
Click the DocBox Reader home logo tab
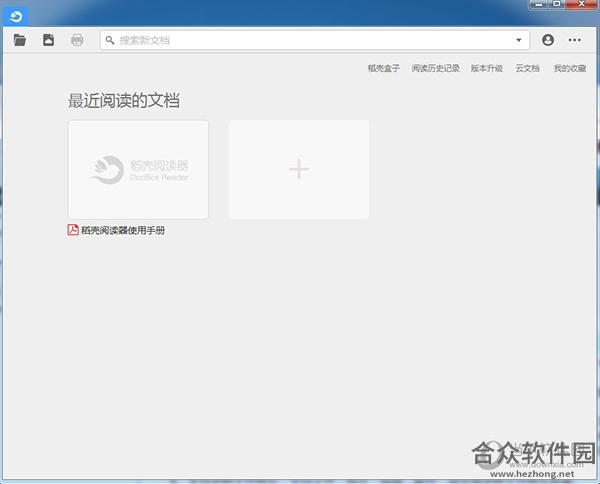pos(15,16)
